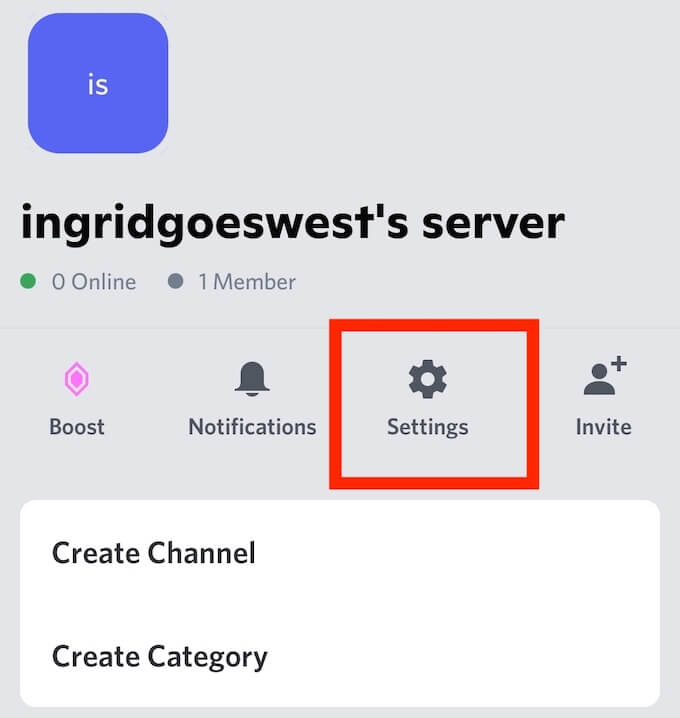The image size is (680, 718).
Task: Tap the green online status dot
Action: [28, 281]
